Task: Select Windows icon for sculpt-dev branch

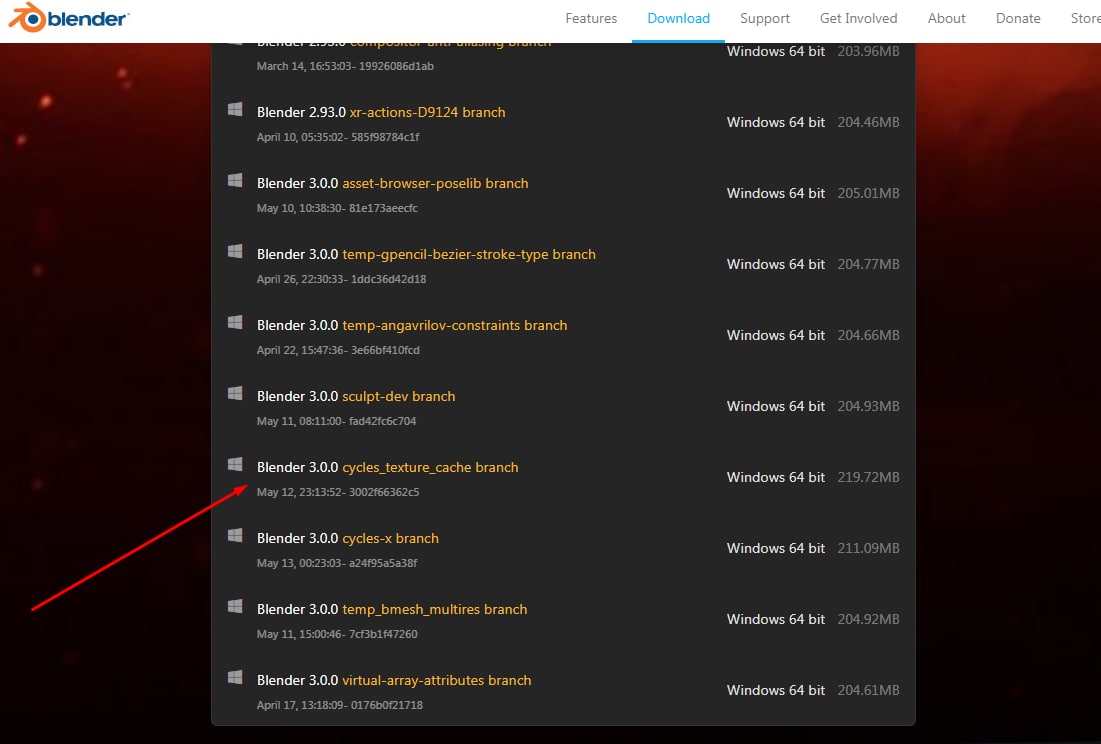Action: coord(235,393)
